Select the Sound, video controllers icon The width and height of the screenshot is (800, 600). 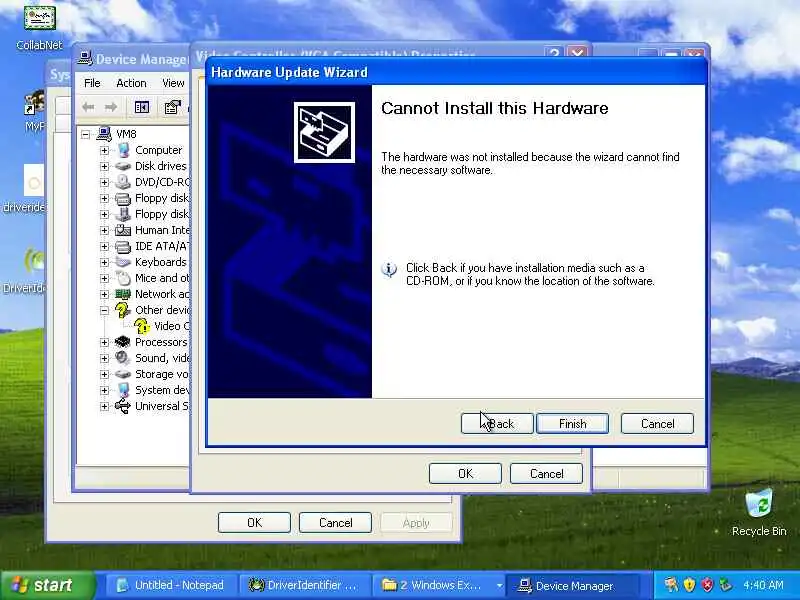123,358
